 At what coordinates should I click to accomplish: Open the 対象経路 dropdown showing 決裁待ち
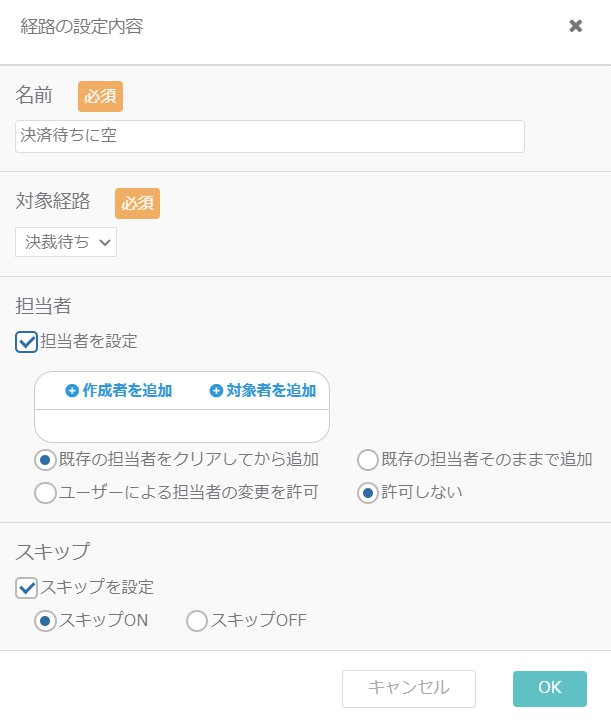[66, 242]
